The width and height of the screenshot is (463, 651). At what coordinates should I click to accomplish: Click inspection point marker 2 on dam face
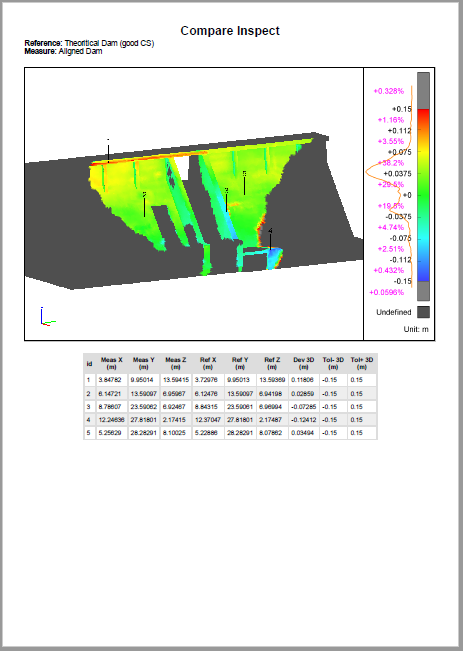[145, 205]
